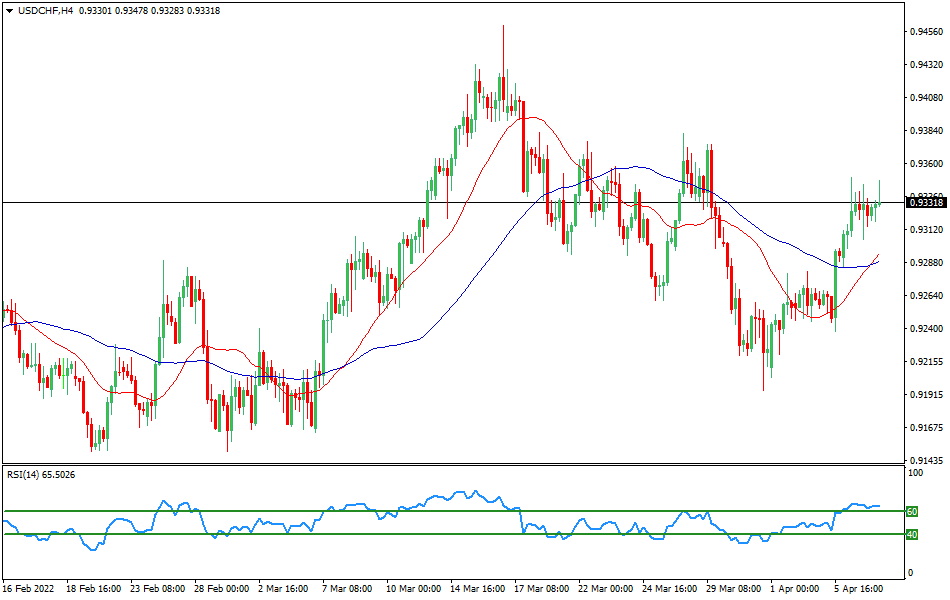
Task: Select the current price tag 0.93318
Action: [x=926, y=203]
